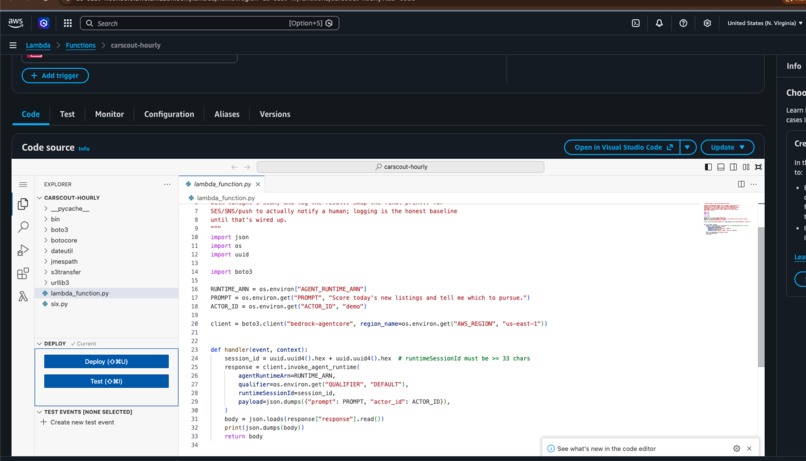
Task: Follow the Functions breadcrumb link
Action: [x=81, y=45]
